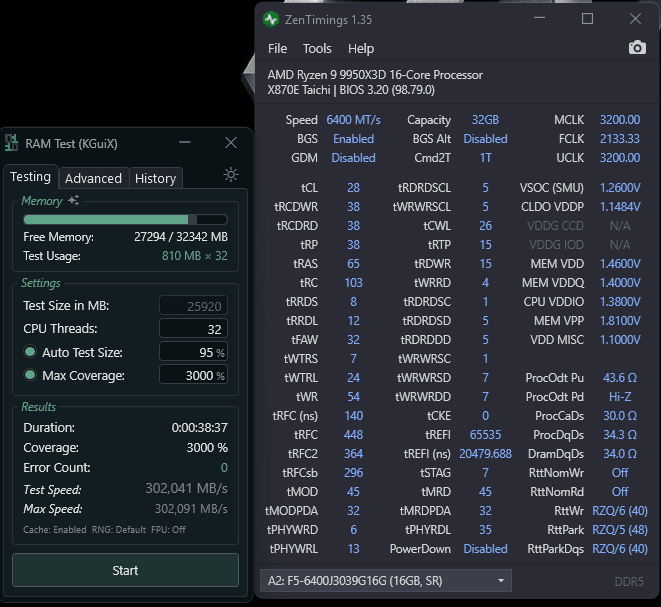Switch to the History tab
Viewport: 661px width, 607px height.
[156, 178]
